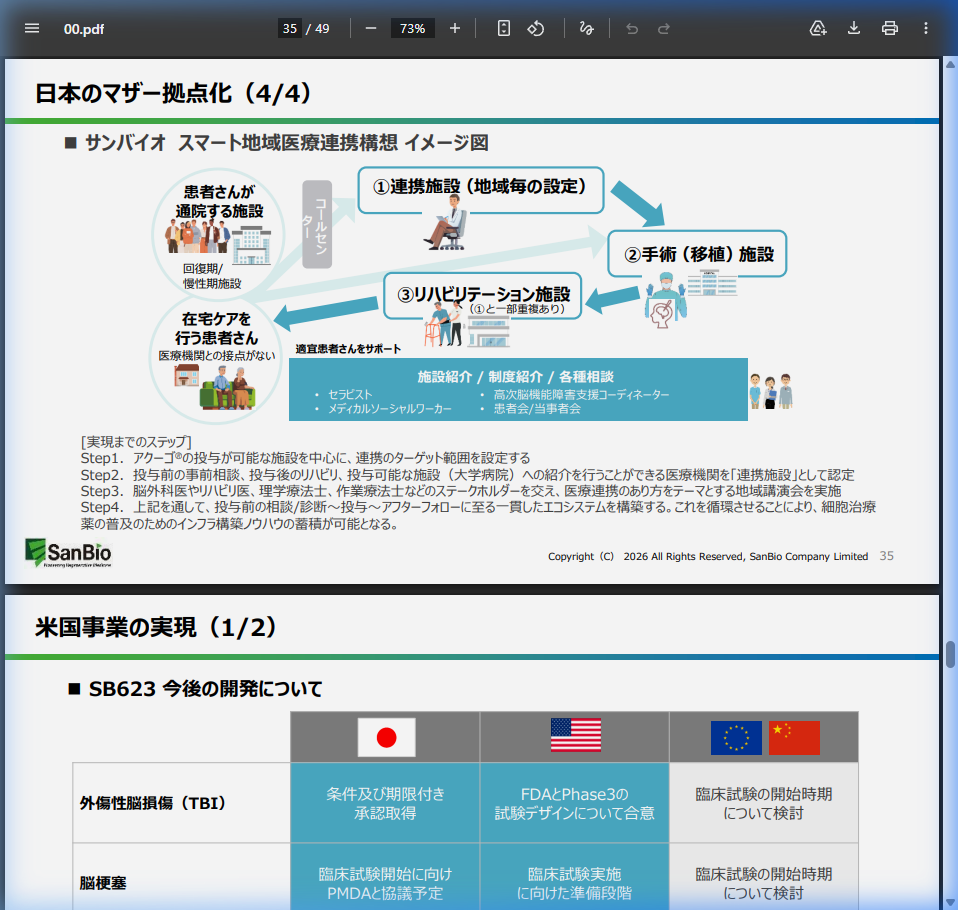Click the 脳梗塞 row label

103,883
